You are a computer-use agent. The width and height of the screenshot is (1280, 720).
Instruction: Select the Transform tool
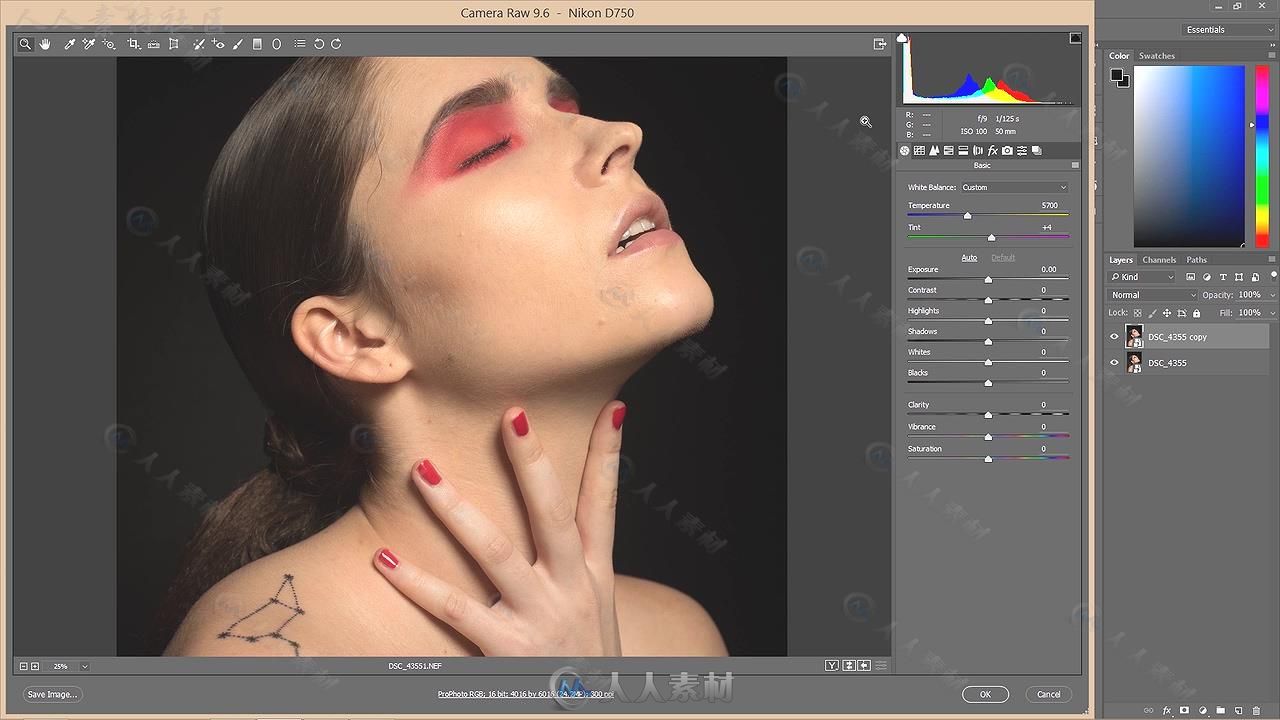click(173, 44)
